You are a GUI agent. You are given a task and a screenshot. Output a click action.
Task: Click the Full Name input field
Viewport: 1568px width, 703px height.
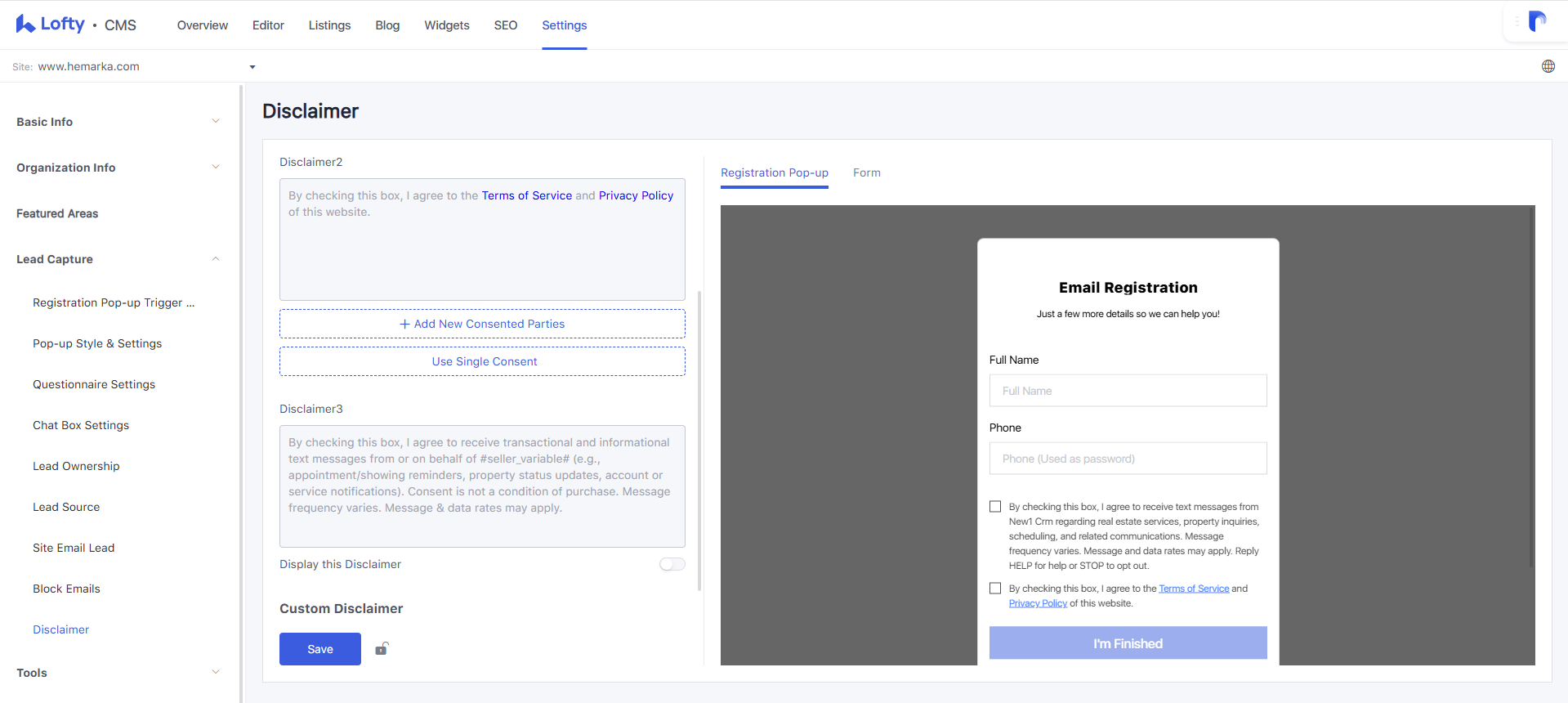pos(1128,391)
